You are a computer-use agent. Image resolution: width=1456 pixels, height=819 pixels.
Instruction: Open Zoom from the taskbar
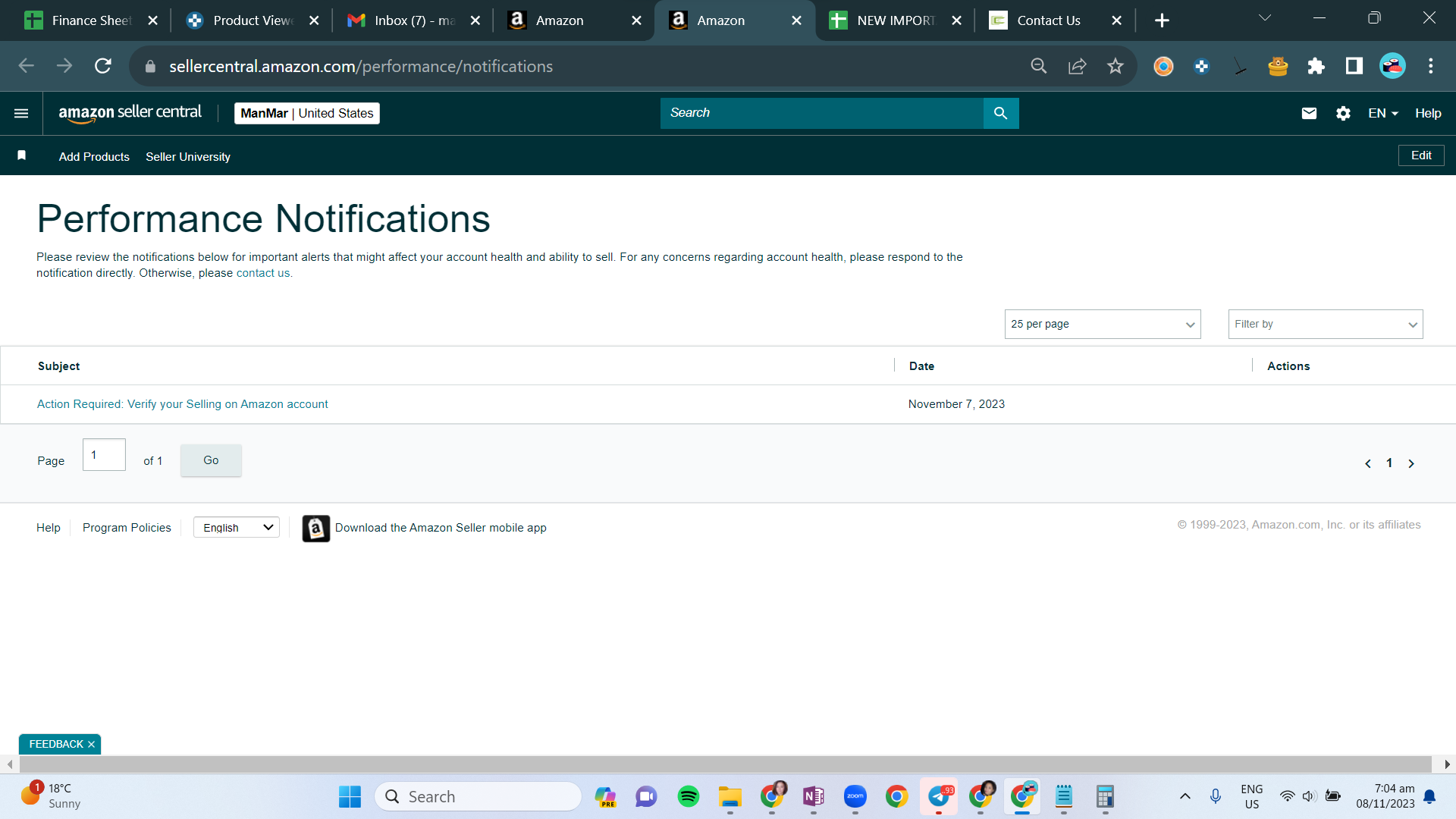point(855,796)
